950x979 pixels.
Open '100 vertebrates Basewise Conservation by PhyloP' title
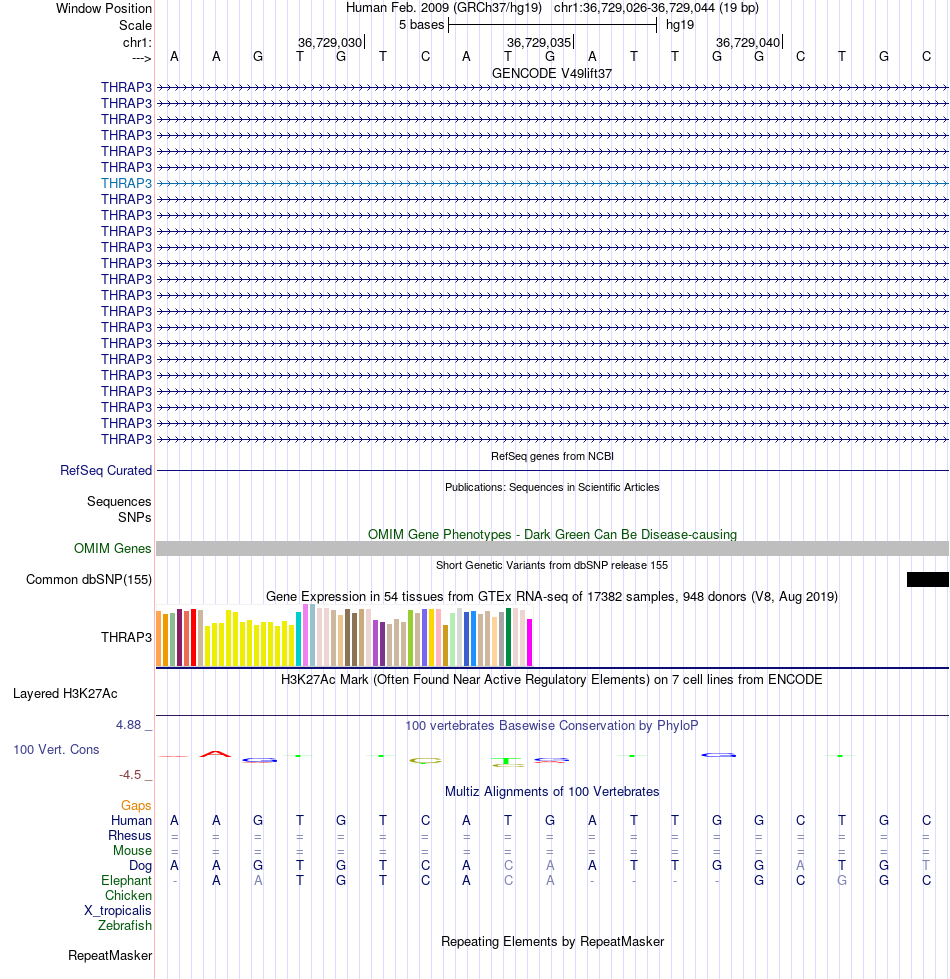[552, 726]
